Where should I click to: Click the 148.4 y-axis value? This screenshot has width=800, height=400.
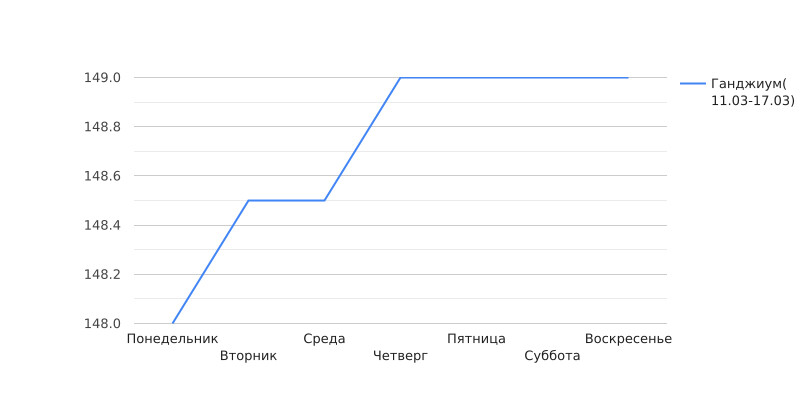coord(102,225)
